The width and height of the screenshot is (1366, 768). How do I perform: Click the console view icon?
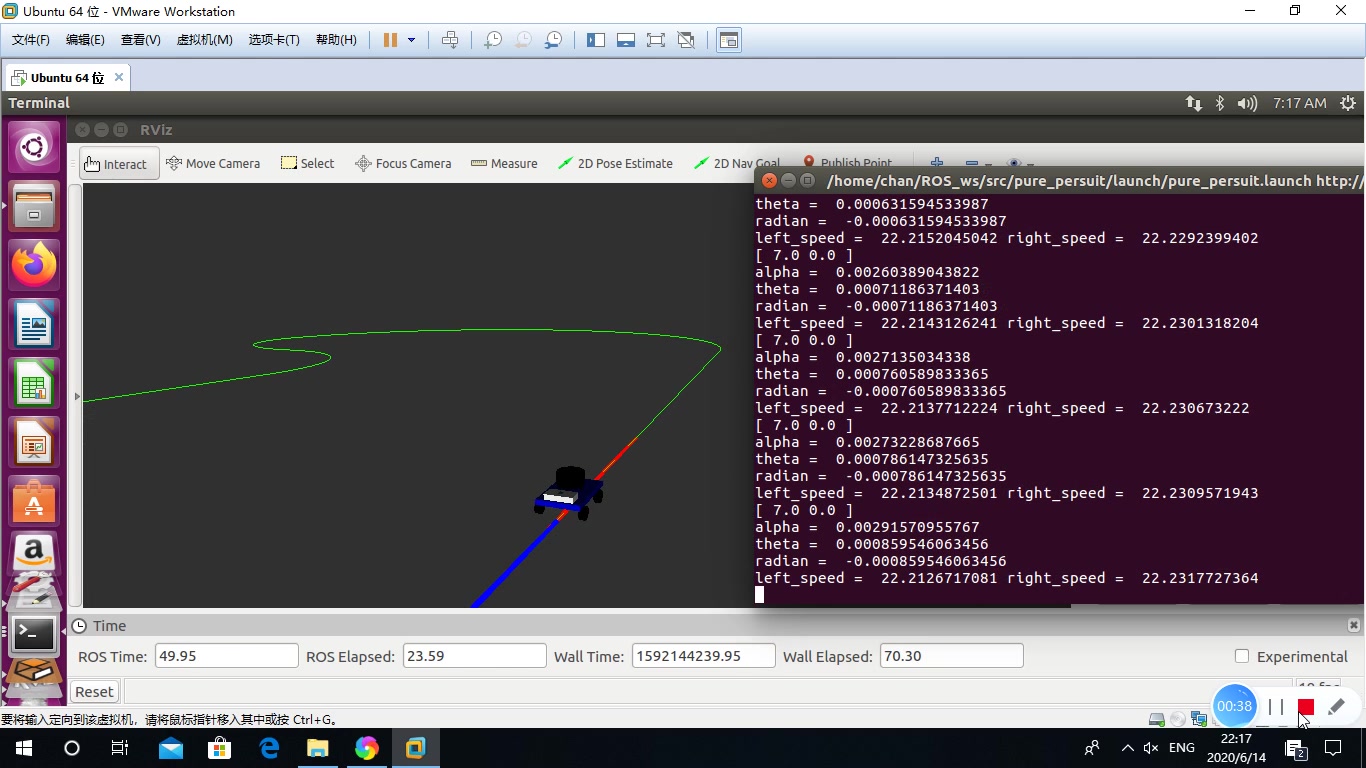(x=729, y=40)
